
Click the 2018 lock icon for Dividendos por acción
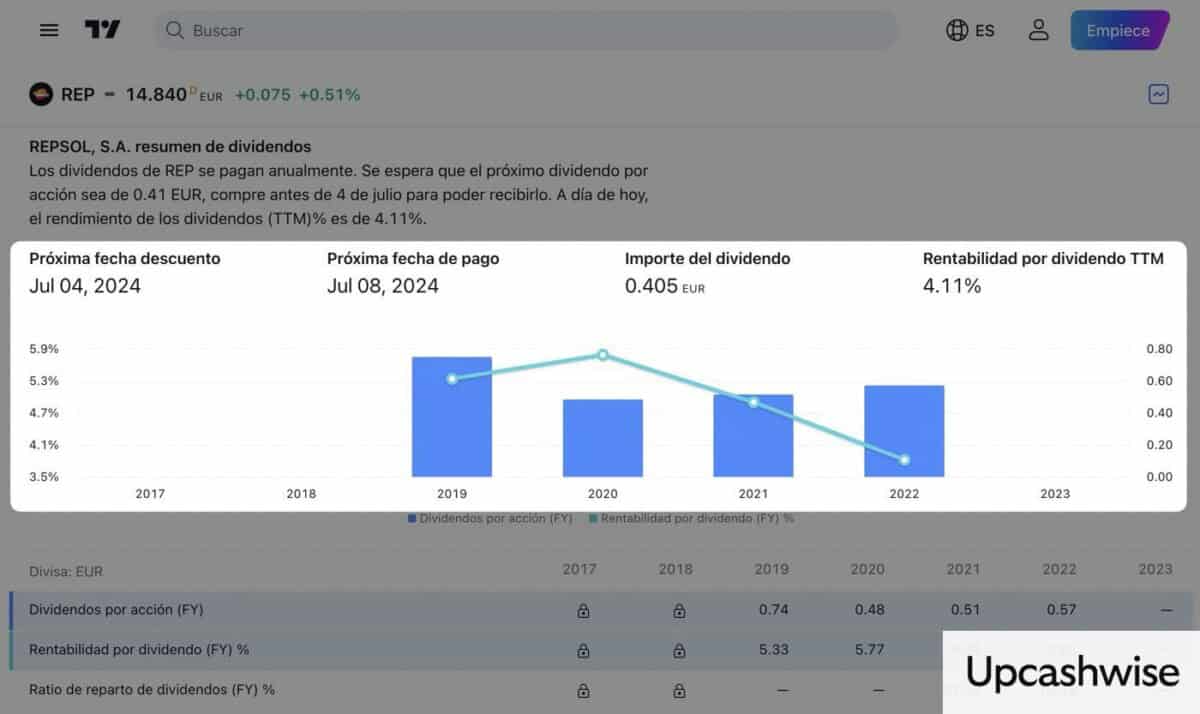coord(679,611)
